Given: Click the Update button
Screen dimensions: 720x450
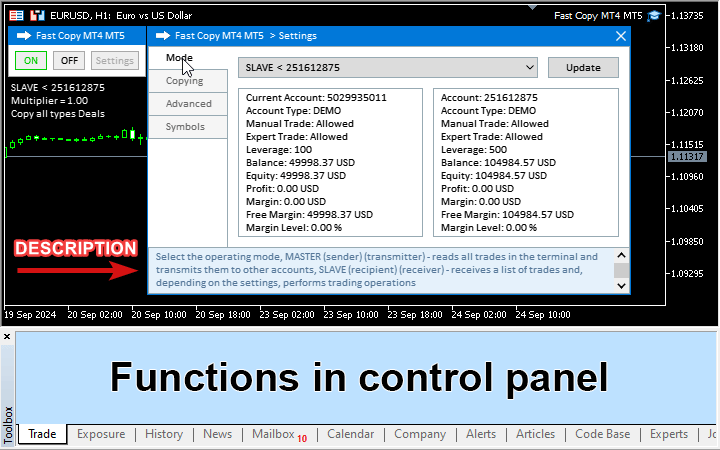Looking at the screenshot, I should point(583,68).
